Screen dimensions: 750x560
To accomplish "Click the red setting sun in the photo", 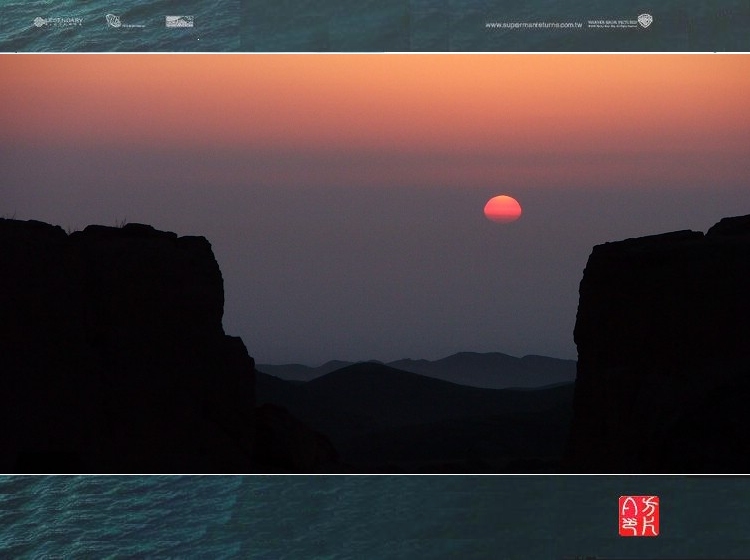I will point(502,209).
